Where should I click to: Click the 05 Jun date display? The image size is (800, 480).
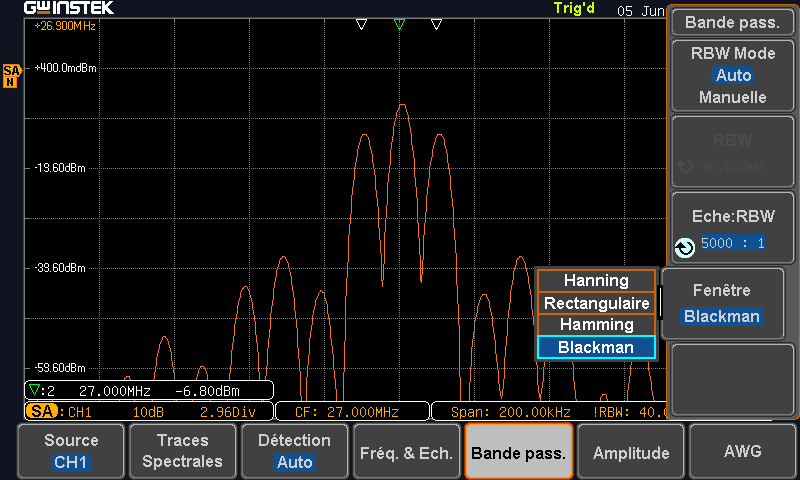[641, 11]
